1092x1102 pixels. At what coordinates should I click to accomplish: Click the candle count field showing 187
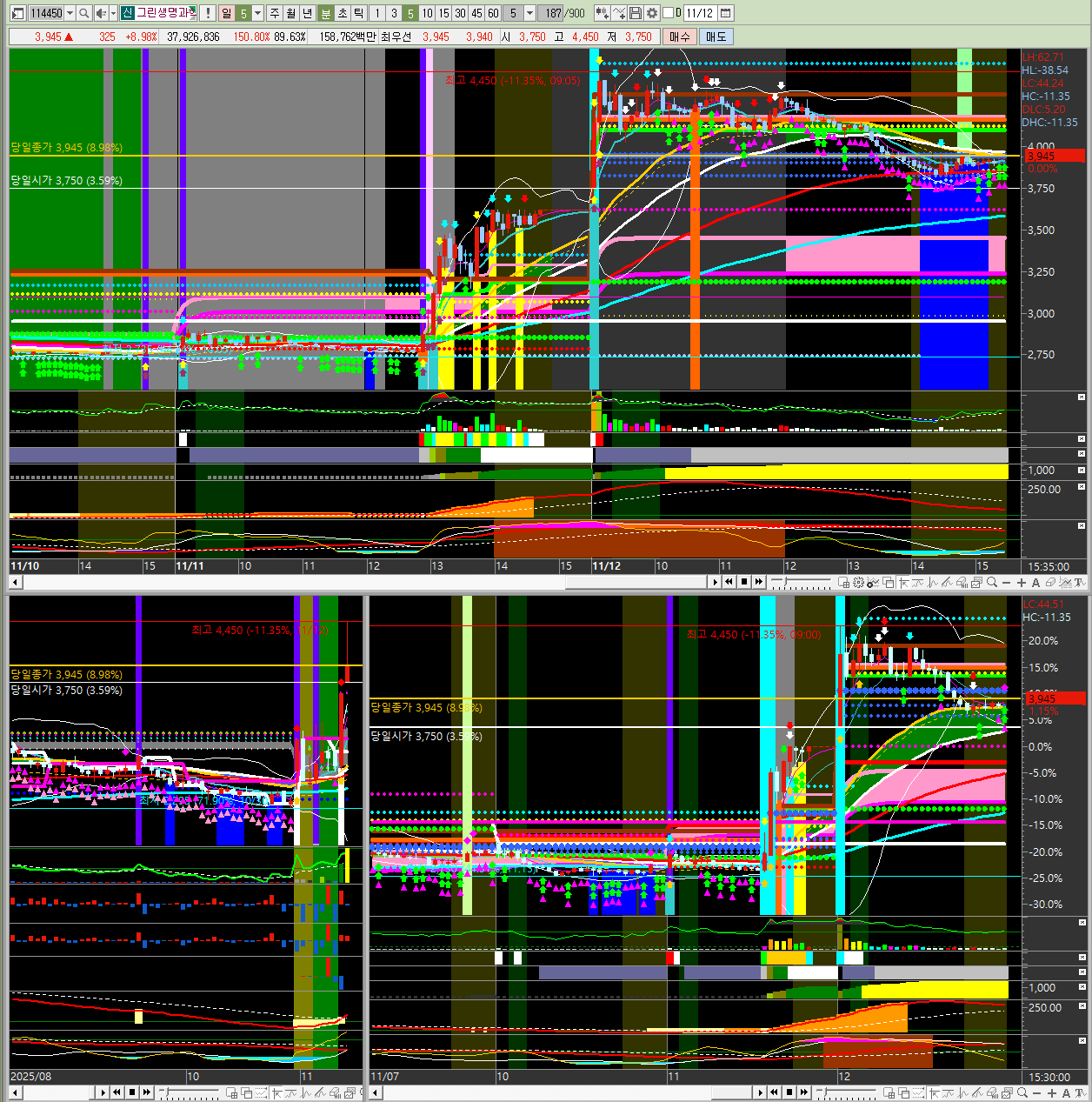(550, 13)
